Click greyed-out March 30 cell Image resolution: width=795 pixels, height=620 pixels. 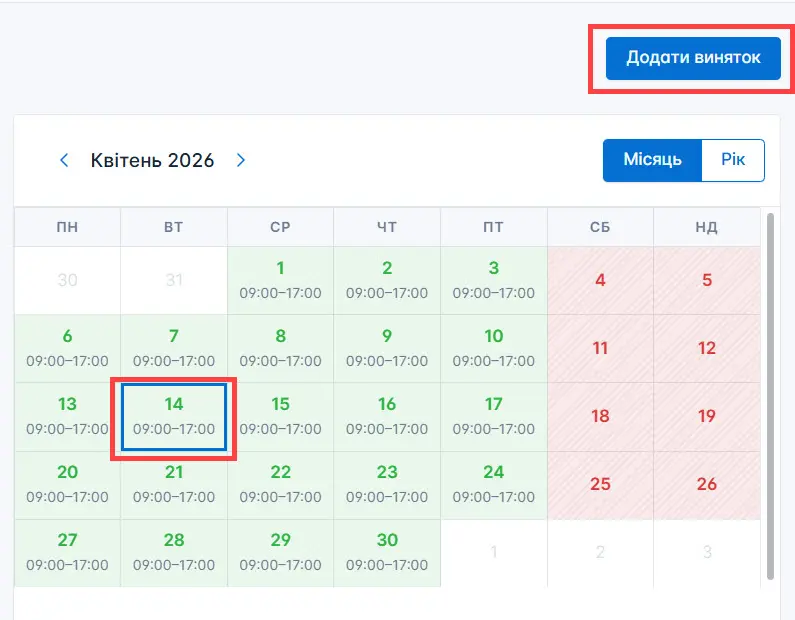[x=67, y=280]
